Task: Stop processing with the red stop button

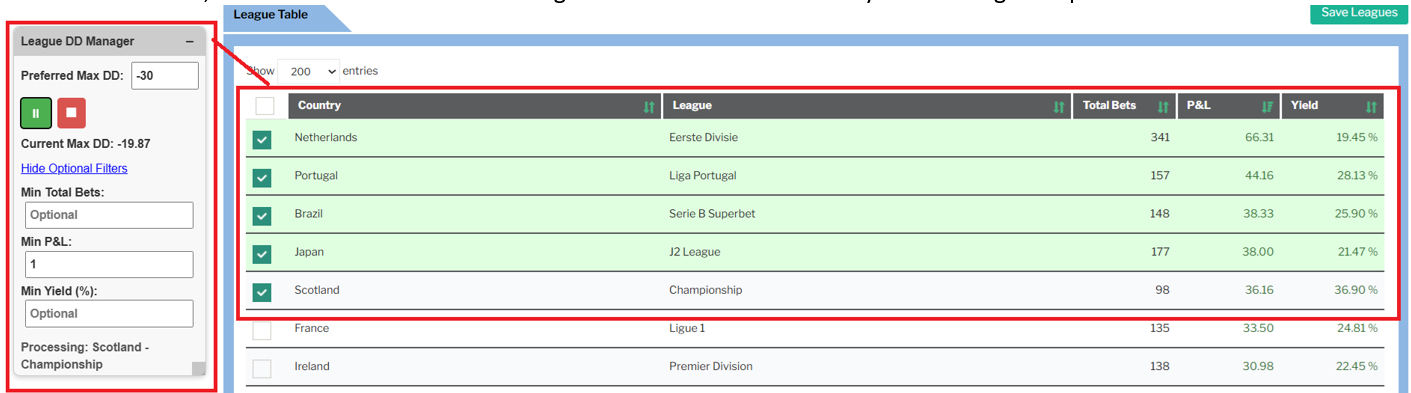Action: (x=71, y=113)
